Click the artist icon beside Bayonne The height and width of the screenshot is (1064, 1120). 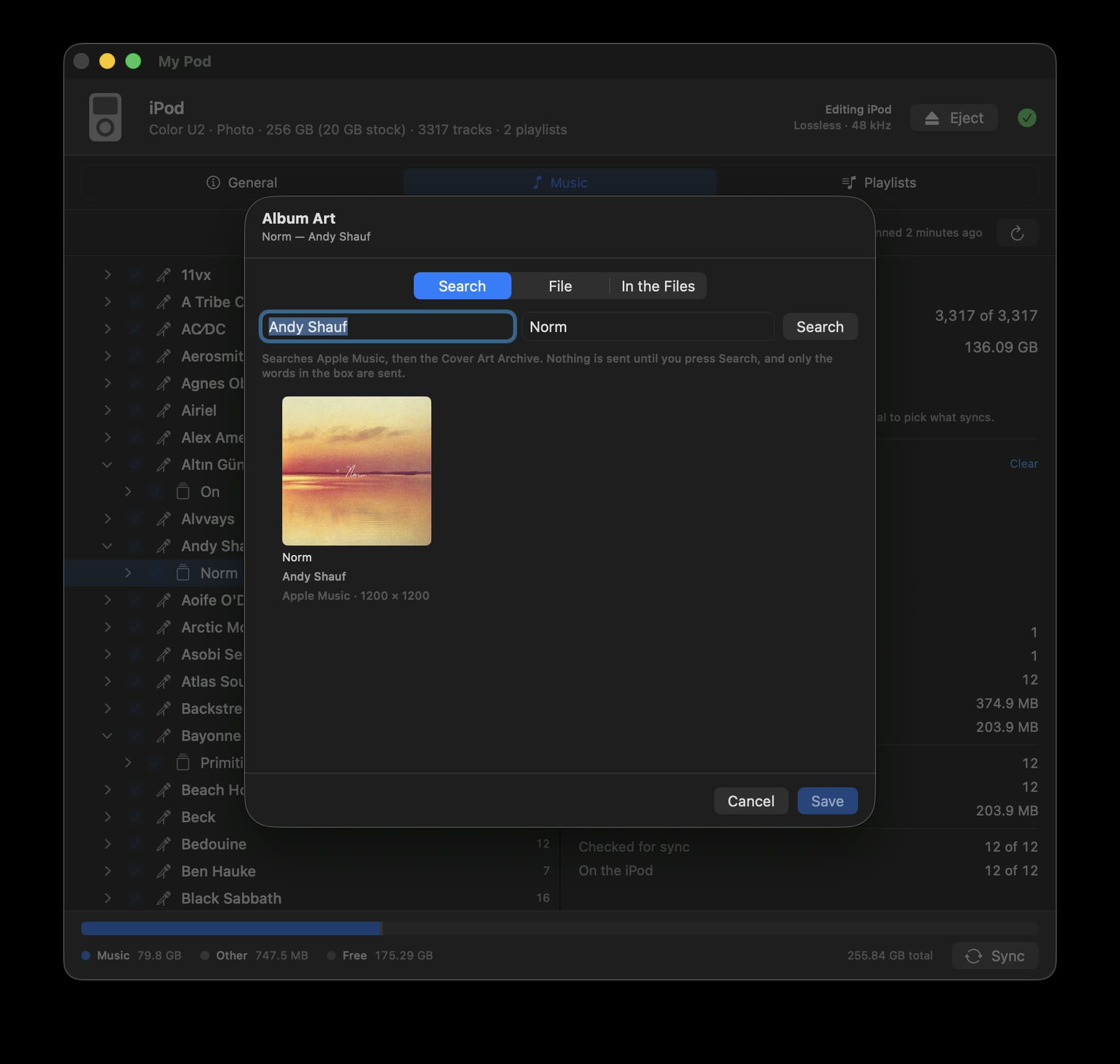pyautogui.click(x=164, y=736)
